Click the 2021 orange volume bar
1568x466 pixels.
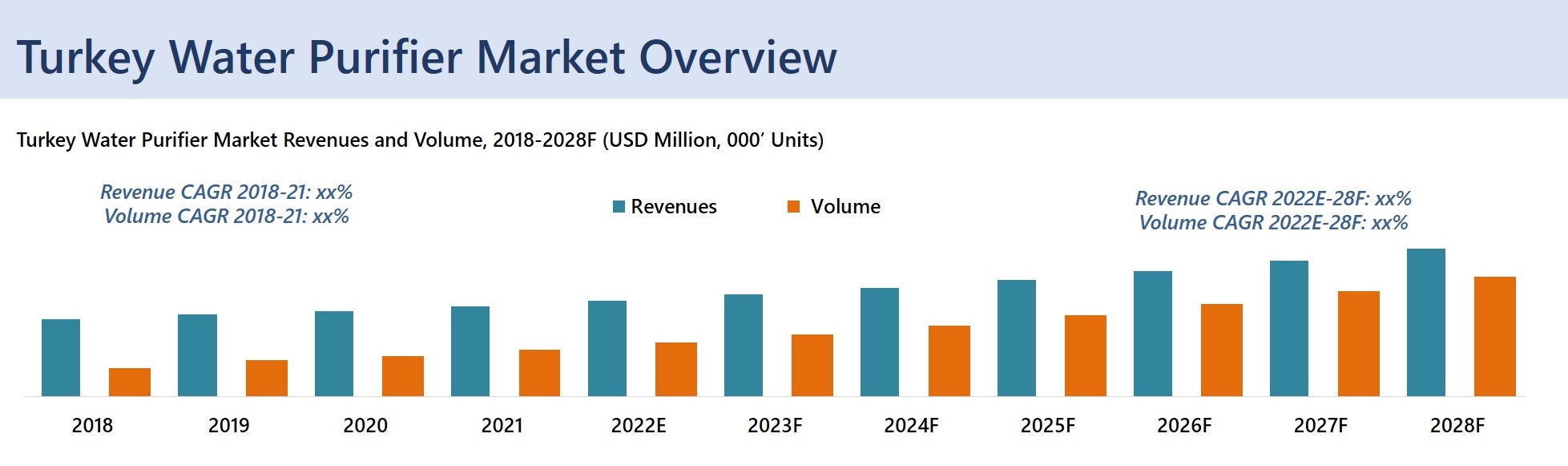[x=539, y=373]
